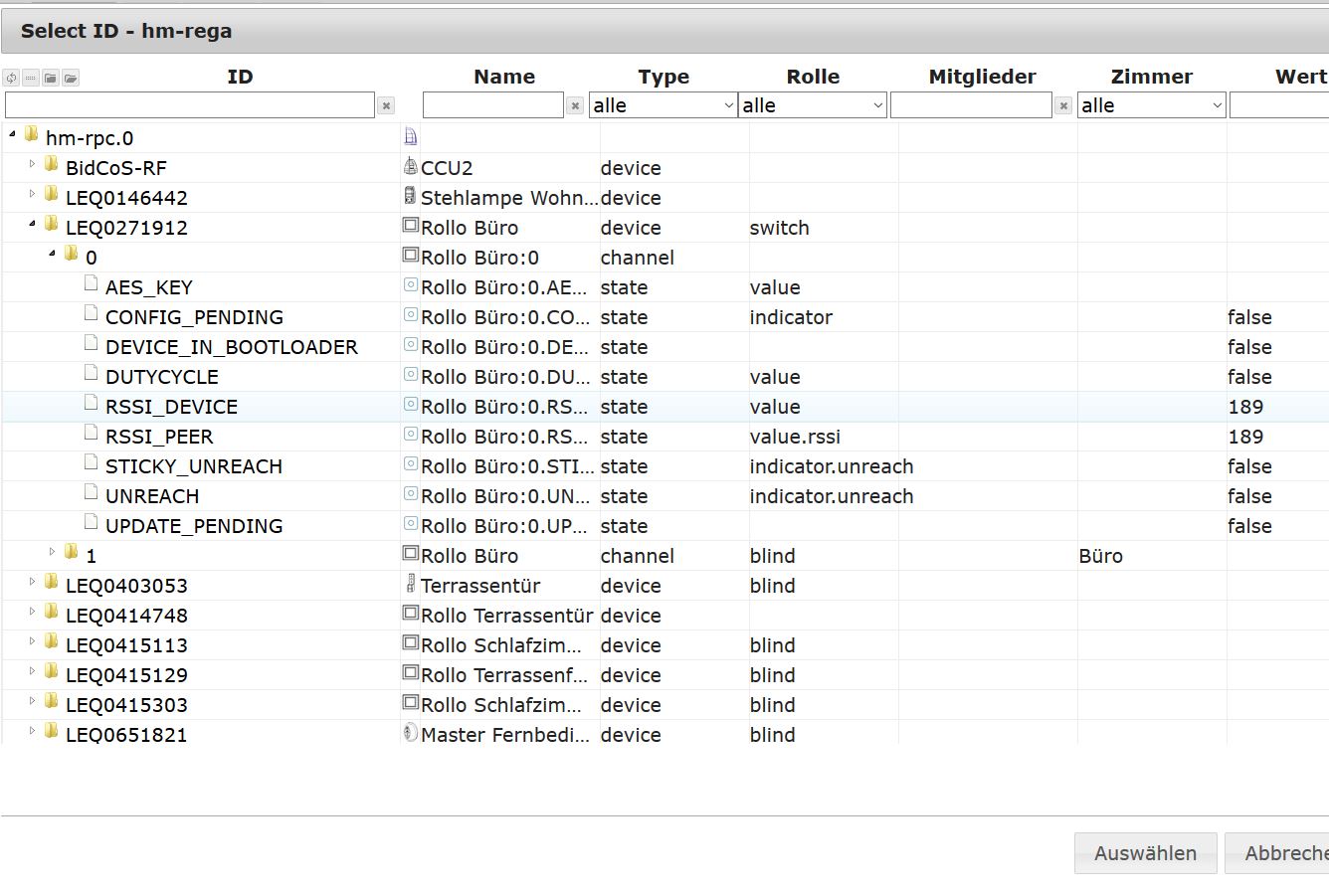This screenshot has height=896, width=1329.
Task: Select the LEQ0414748 tree row
Action: tap(664, 616)
